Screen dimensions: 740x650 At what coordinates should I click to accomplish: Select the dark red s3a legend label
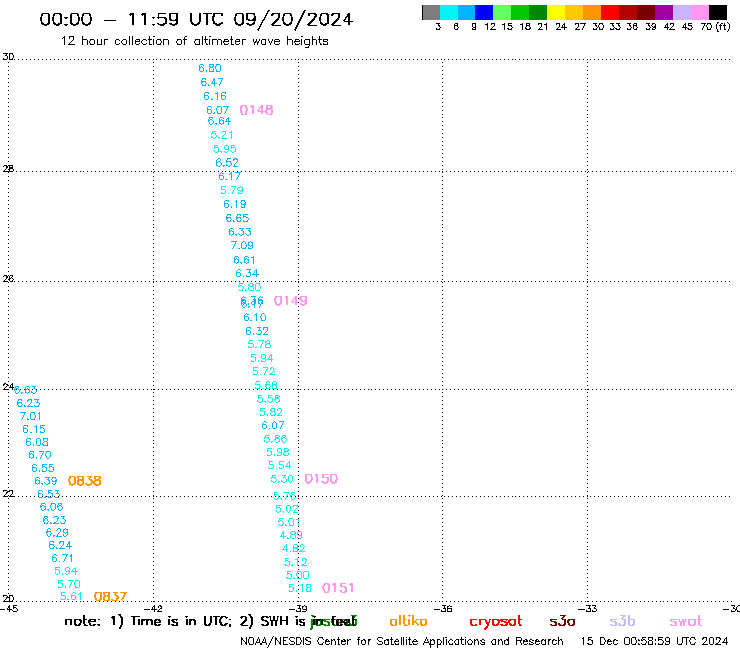(x=562, y=622)
